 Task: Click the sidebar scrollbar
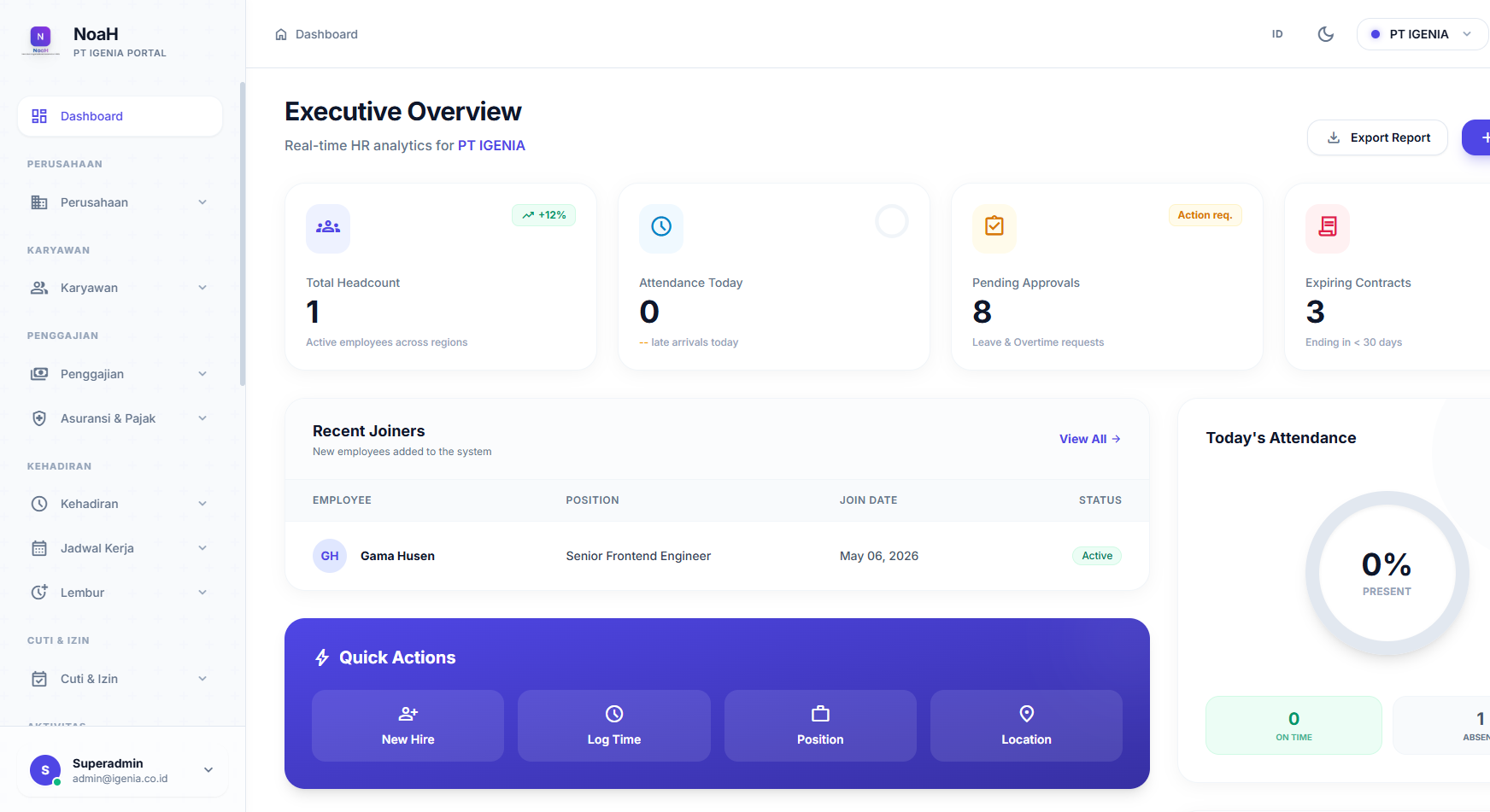tap(243, 234)
